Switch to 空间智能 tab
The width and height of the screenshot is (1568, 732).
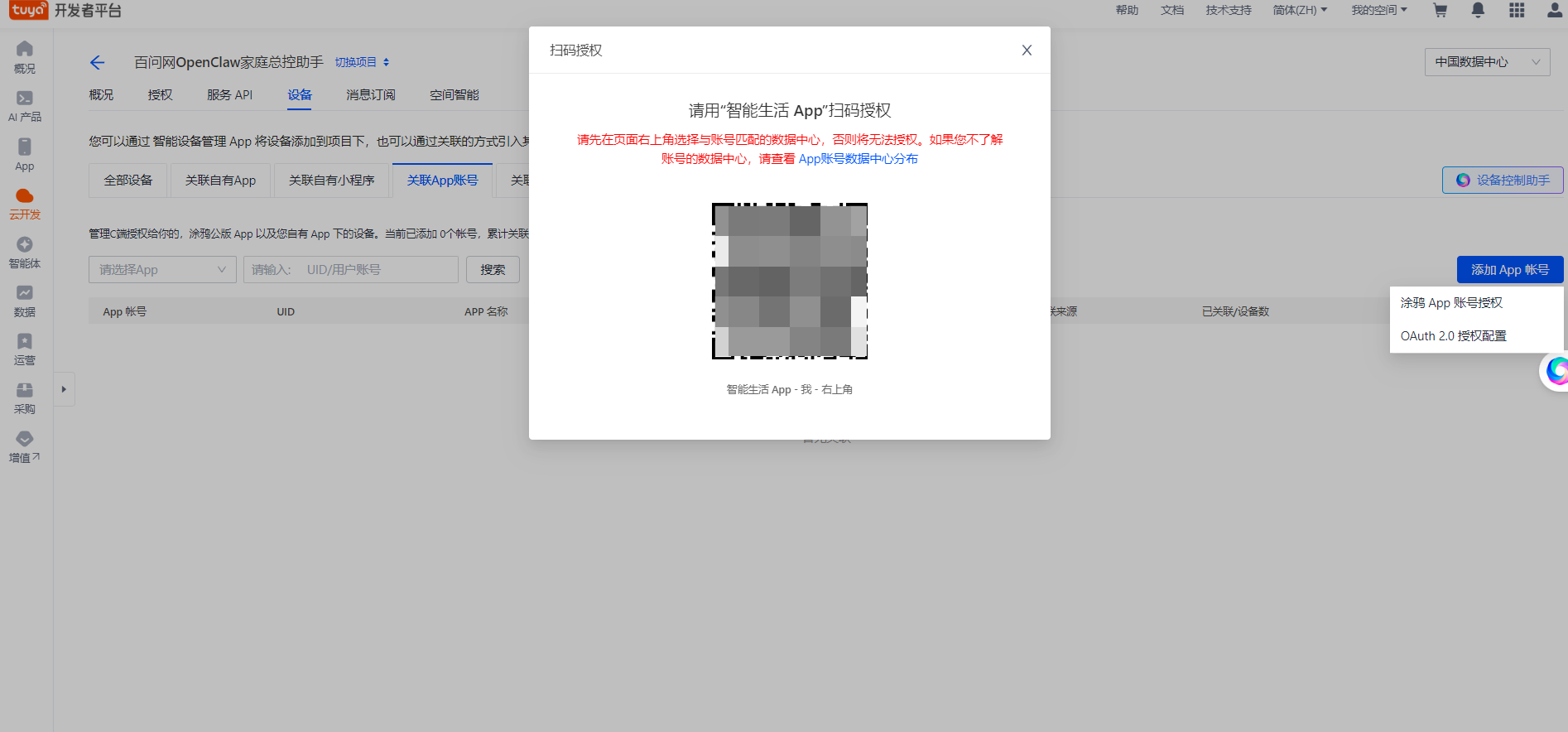(x=454, y=95)
